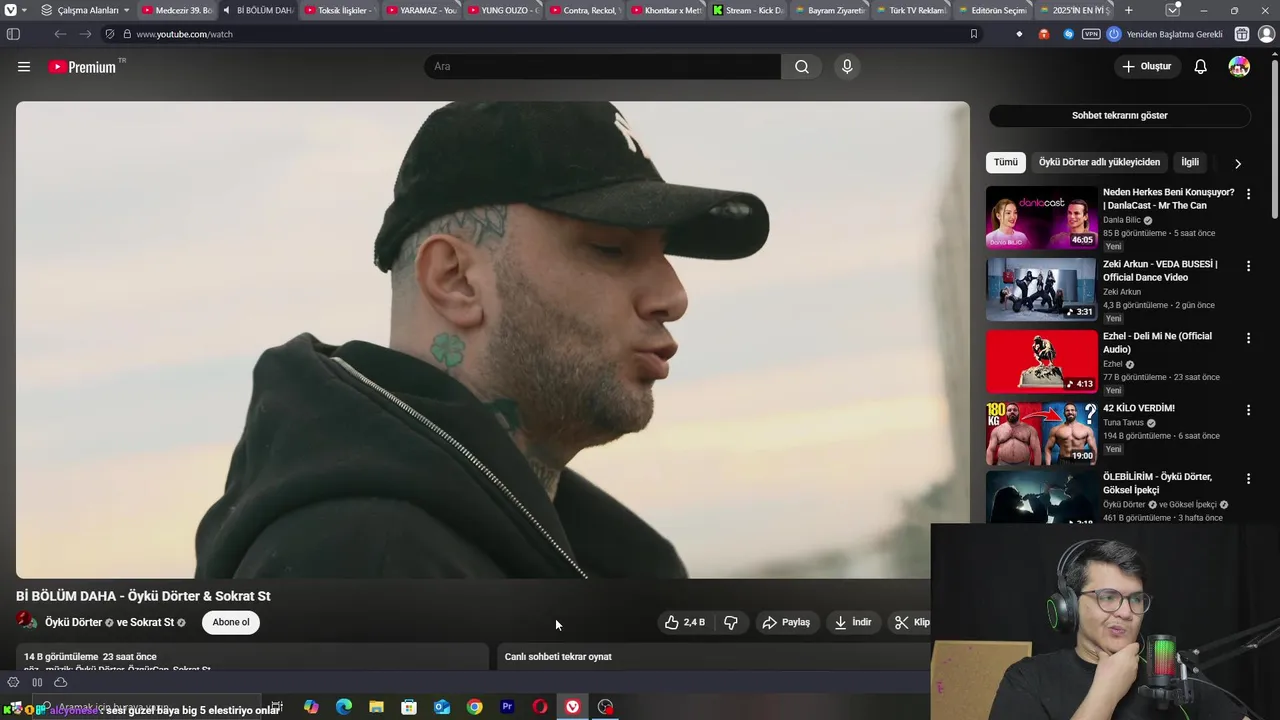Switch to the Medcezir 39. Bö tab
Viewport: 1280px width, 720px height.
point(176,10)
